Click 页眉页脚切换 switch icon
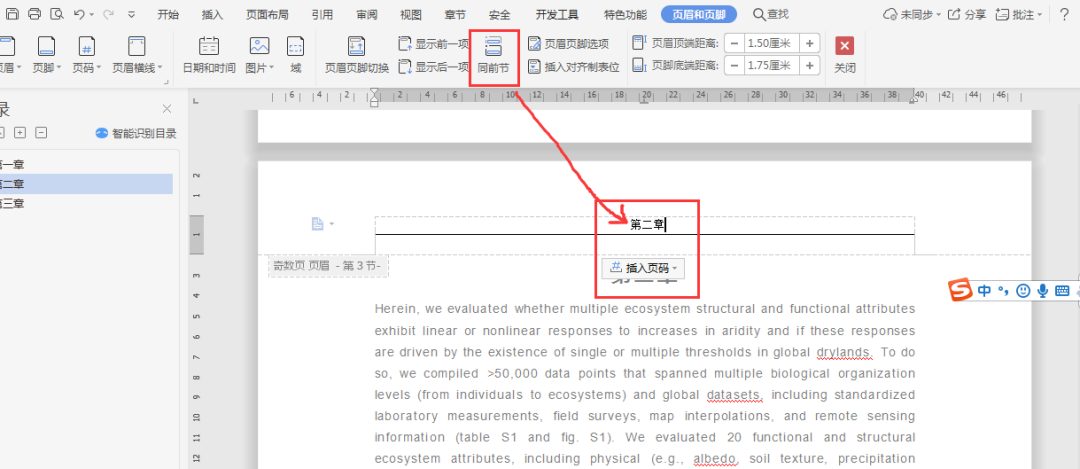This screenshot has width=1080, height=469. (357, 54)
